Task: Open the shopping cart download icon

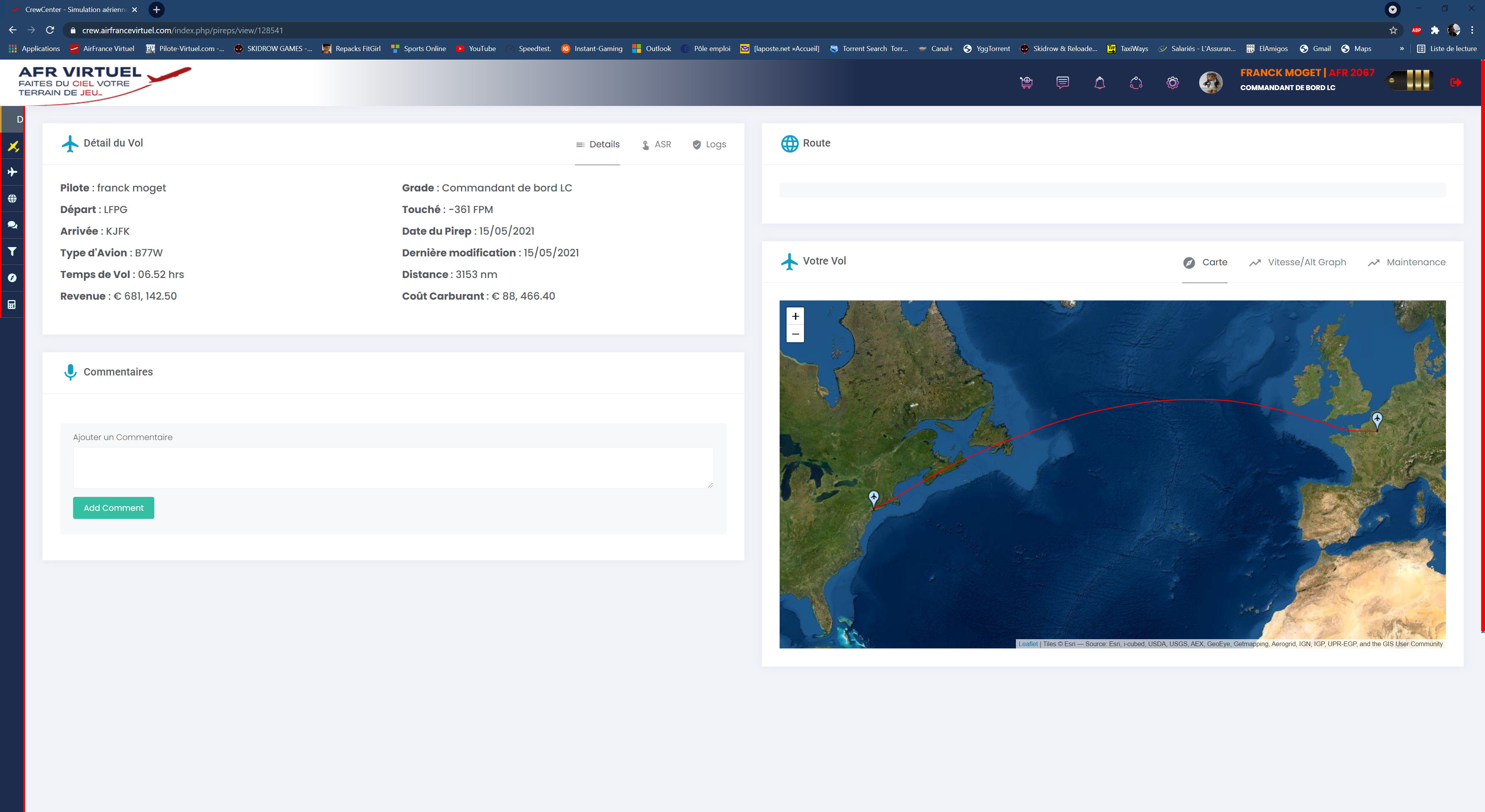Action: point(1026,83)
